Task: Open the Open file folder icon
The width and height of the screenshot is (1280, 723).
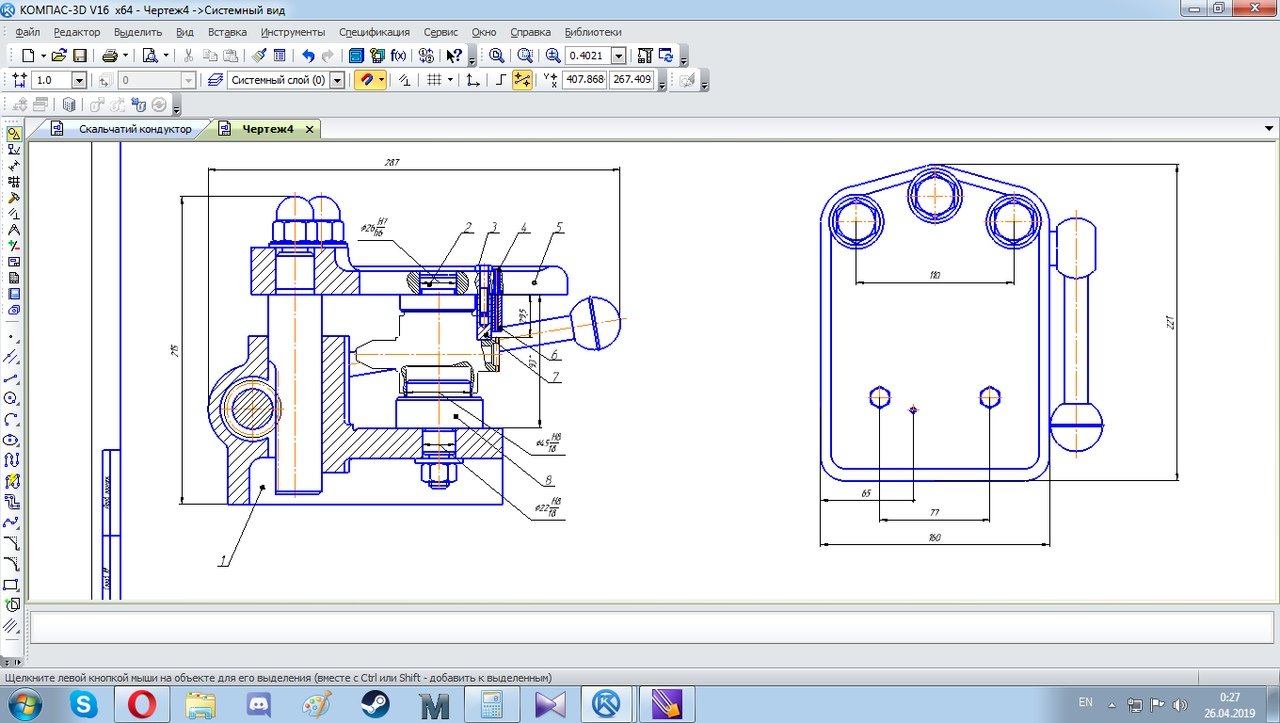Action: point(59,56)
